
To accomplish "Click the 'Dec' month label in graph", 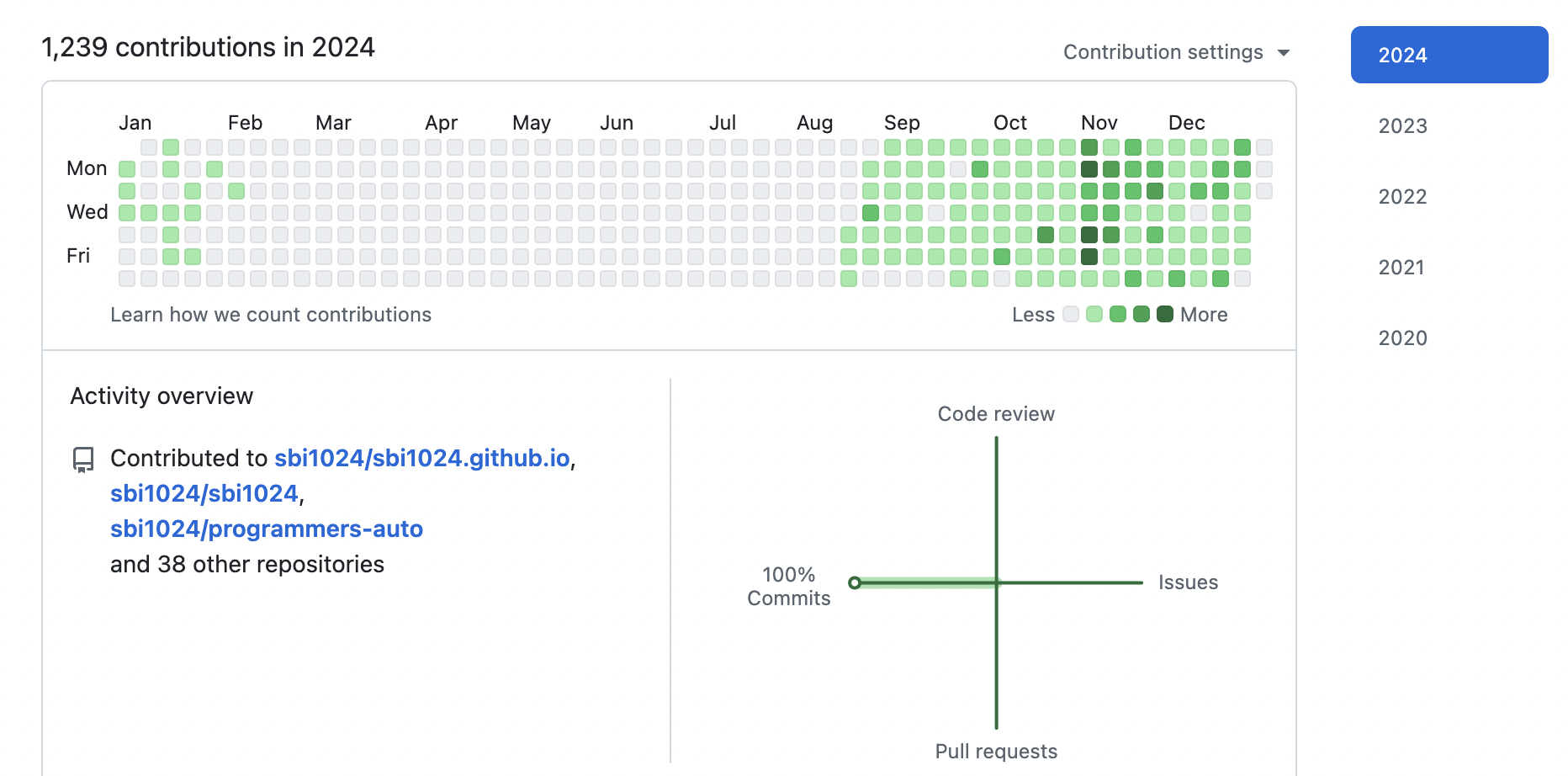I will click(x=1186, y=123).
